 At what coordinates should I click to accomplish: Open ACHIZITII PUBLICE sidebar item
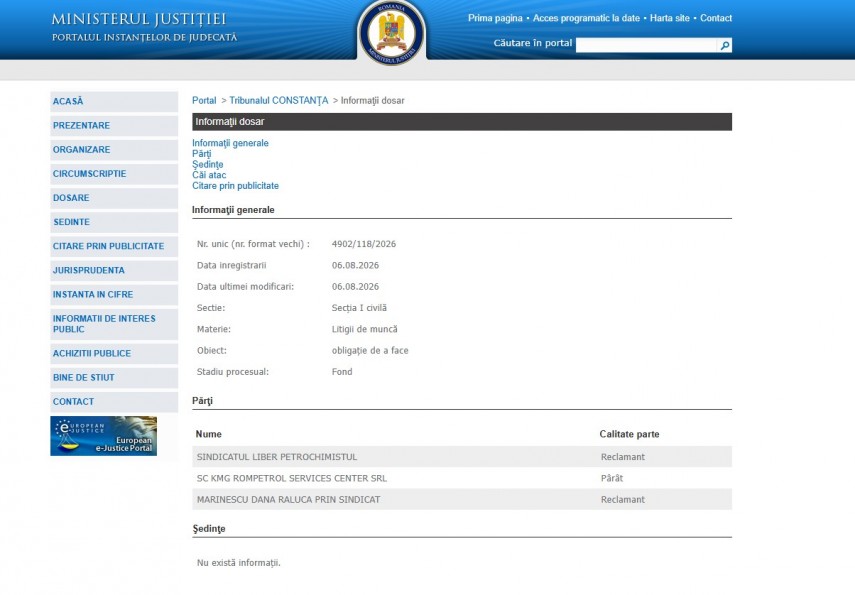114,353
